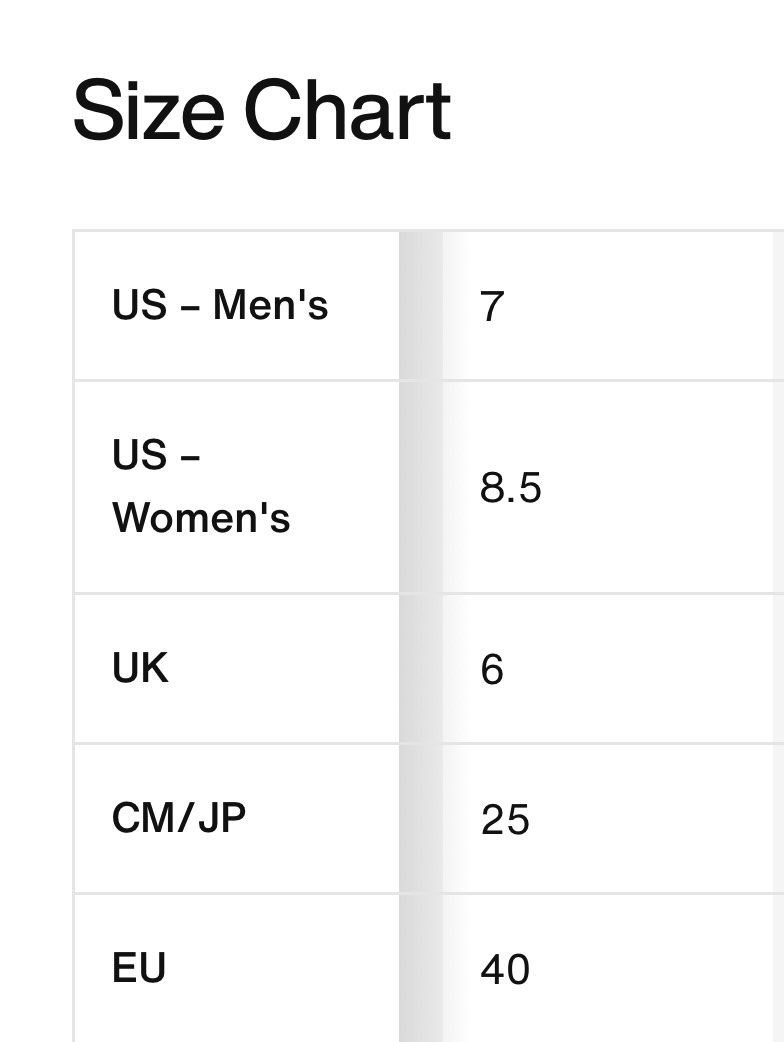Select the CM/JP value 25 cell
The width and height of the screenshot is (784, 1042).
point(607,819)
